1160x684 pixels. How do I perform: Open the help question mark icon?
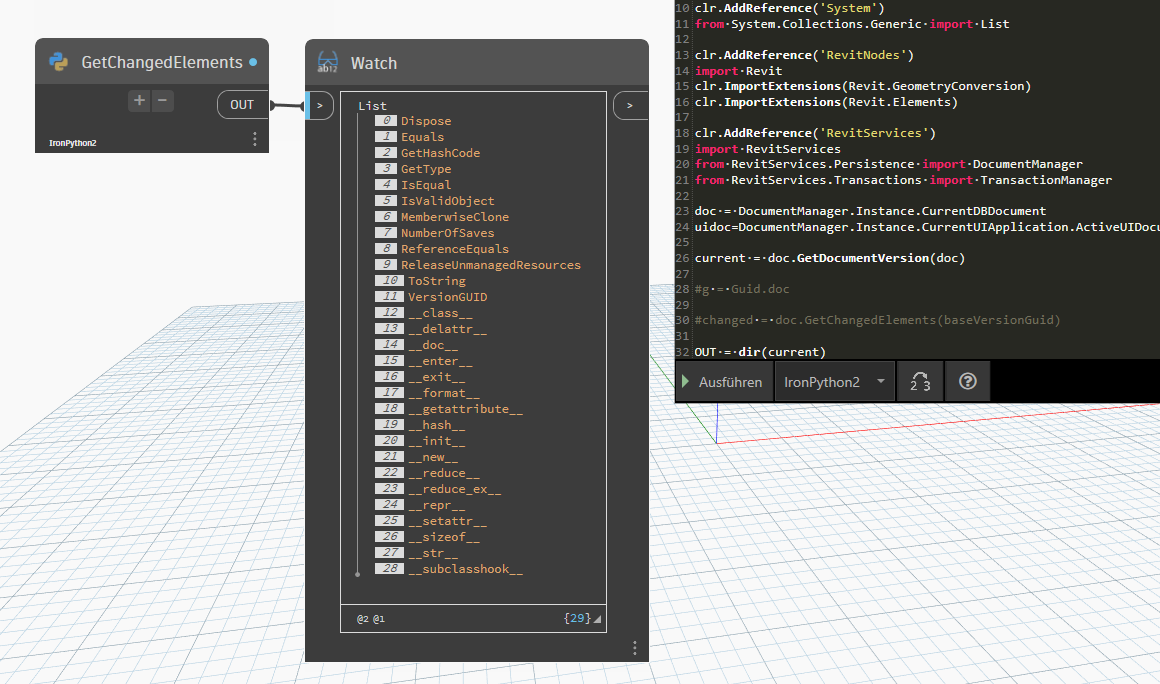click(967, 382)
